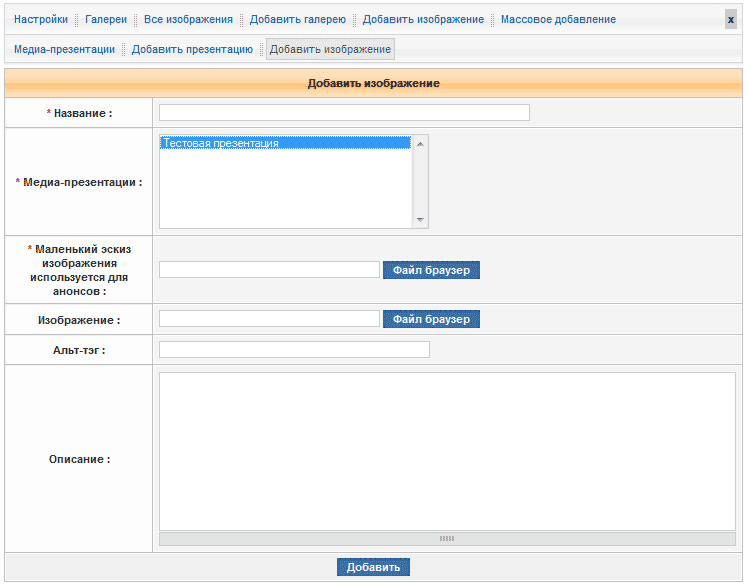Viewport: 747px width, 587px height.
Task: Click the listbox scroll up arrow
Action: point(420,143)
